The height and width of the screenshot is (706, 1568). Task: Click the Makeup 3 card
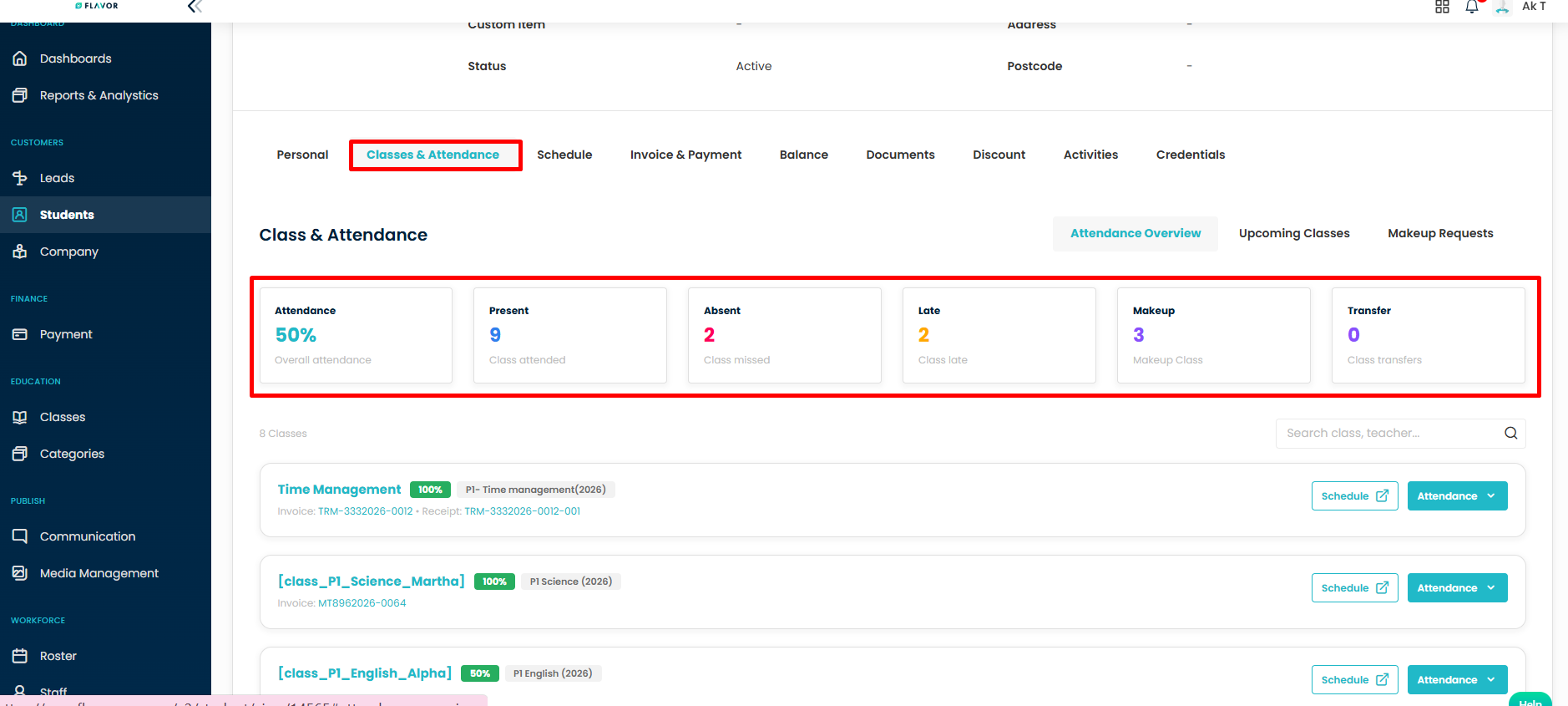click(x=1214, y=336)
